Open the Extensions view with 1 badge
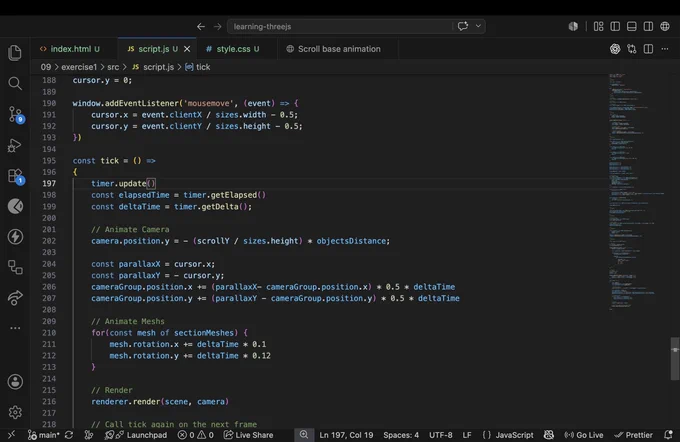The image size is (680, 442). 16,176
